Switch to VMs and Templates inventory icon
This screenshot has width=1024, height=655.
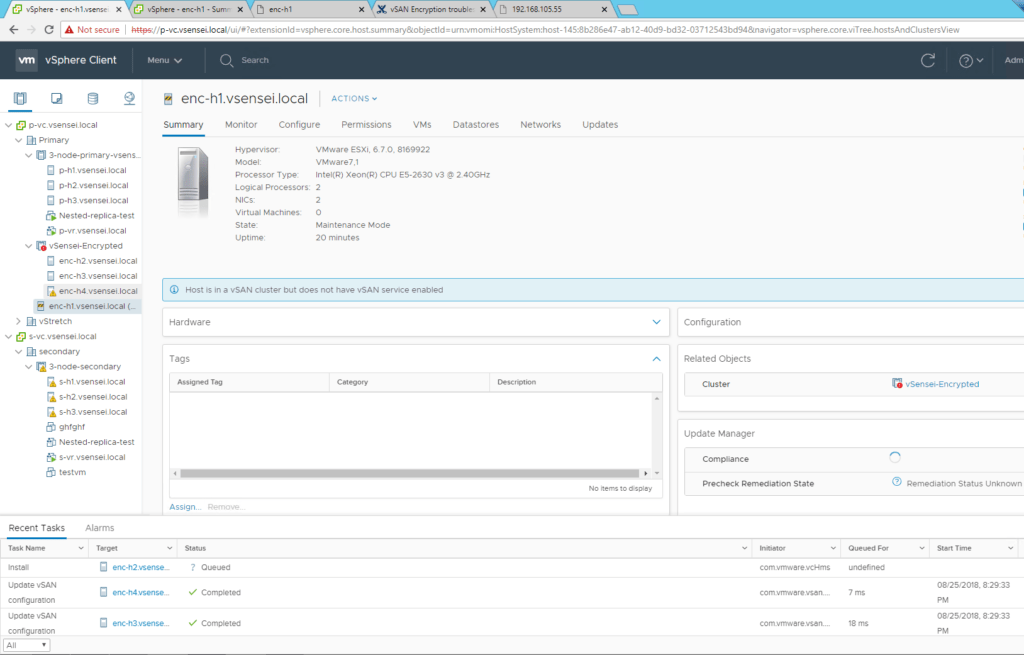point(57,99)
